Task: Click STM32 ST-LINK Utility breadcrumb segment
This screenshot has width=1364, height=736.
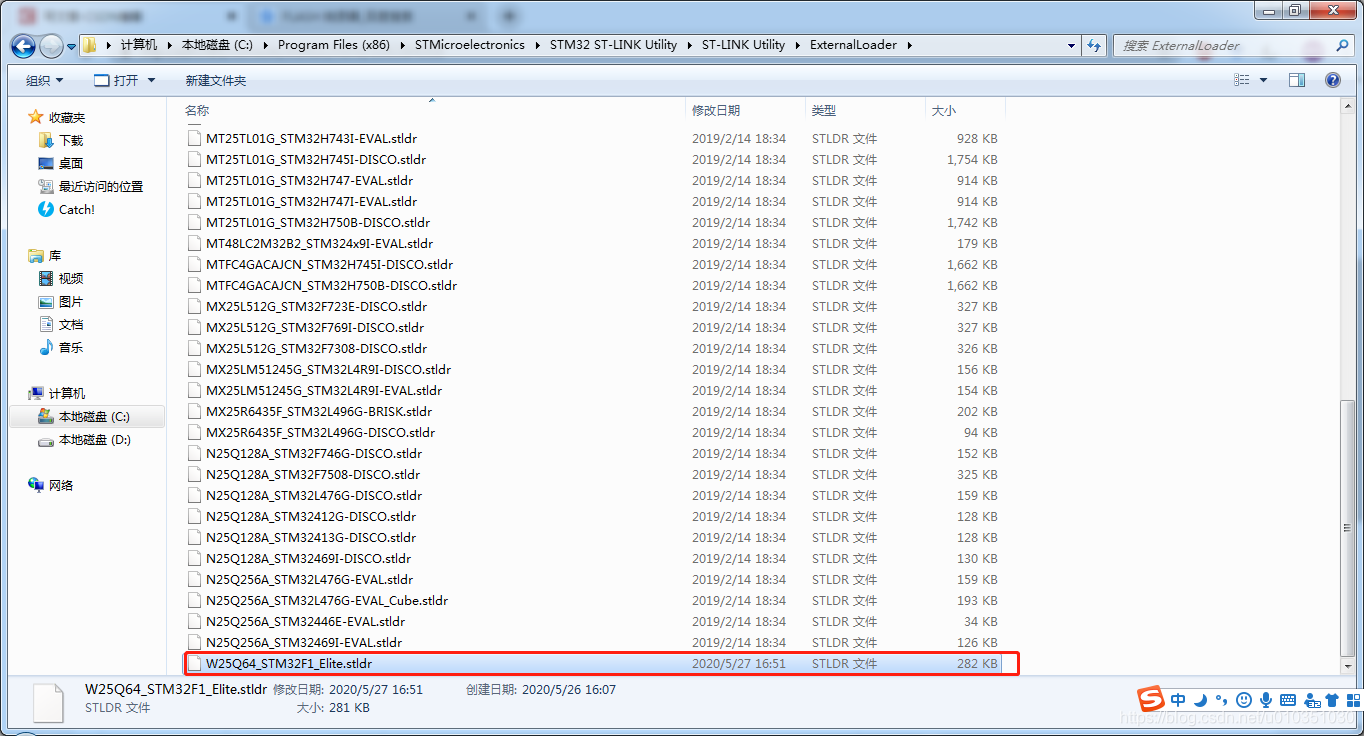Action: (613, 45)
